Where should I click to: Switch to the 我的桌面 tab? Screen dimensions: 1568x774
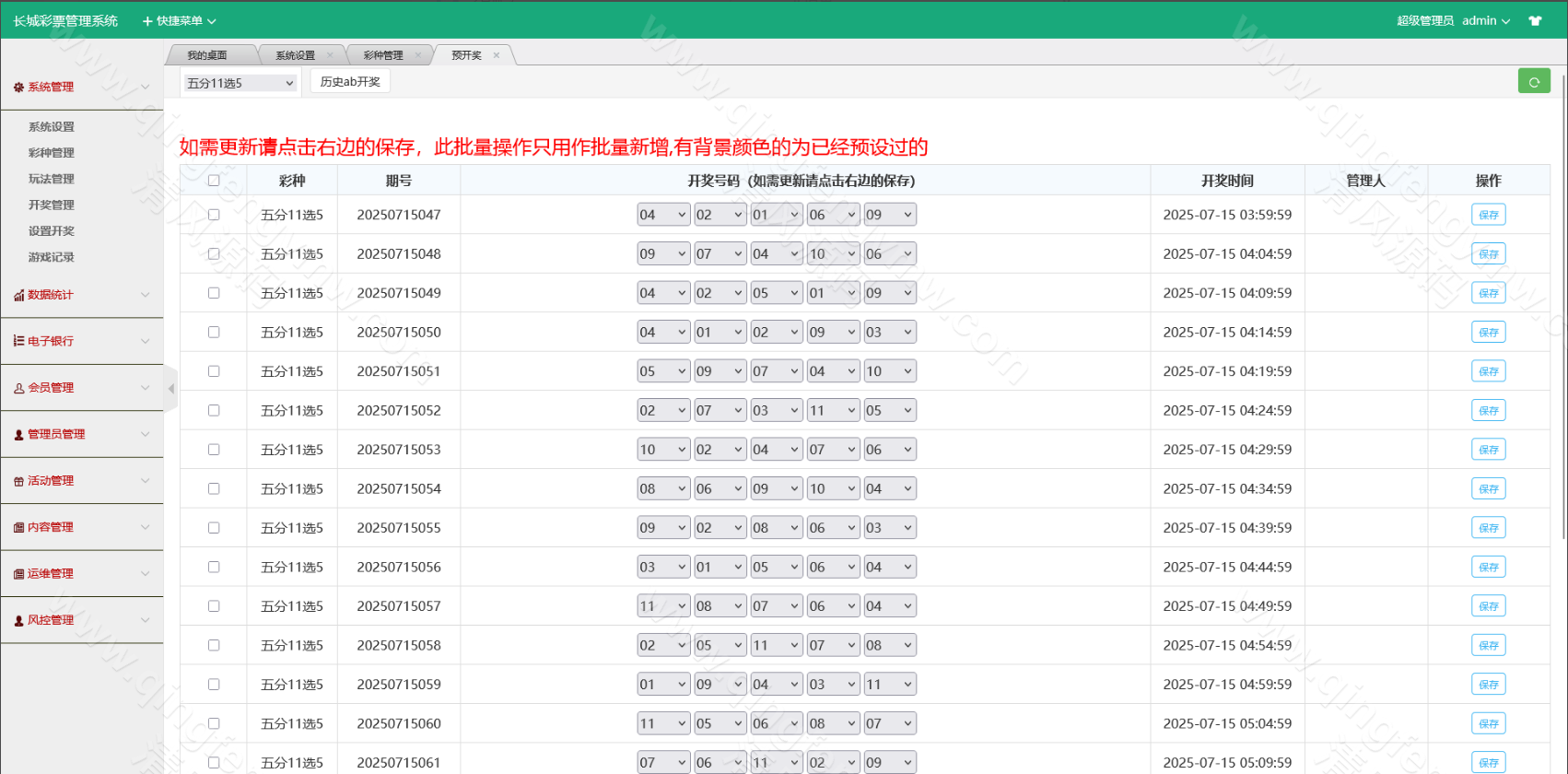point(207,55)
